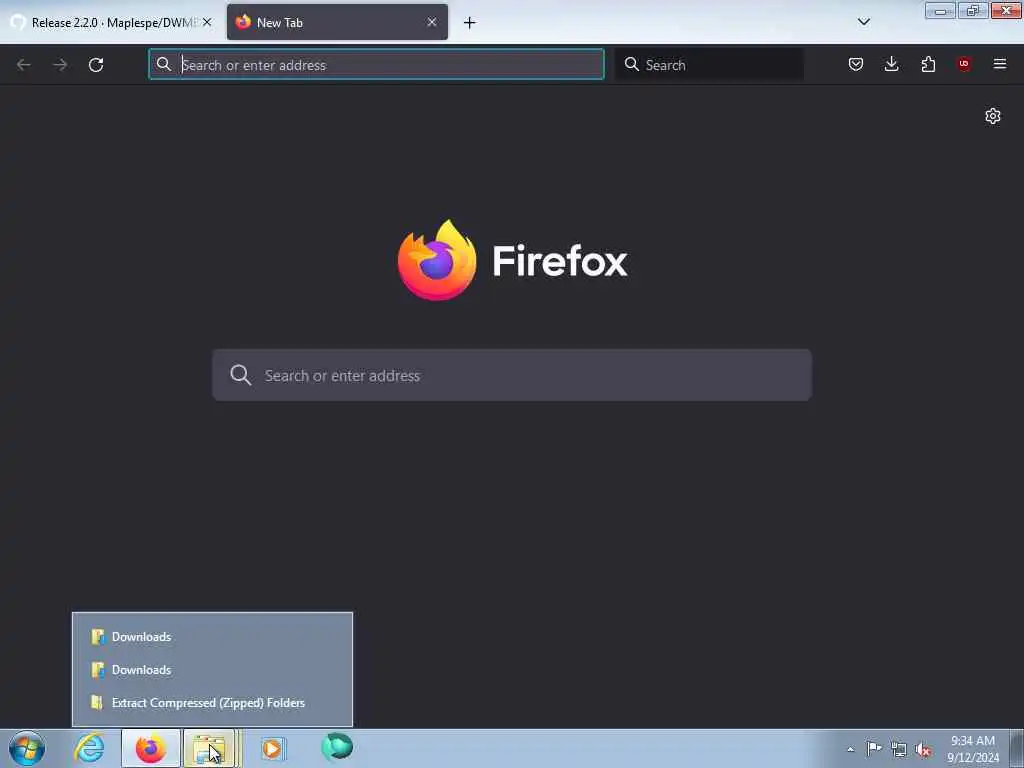Click the Firefox logo on New Tab page
This screenshot has height=768, width=1024.
coord(437,260)
